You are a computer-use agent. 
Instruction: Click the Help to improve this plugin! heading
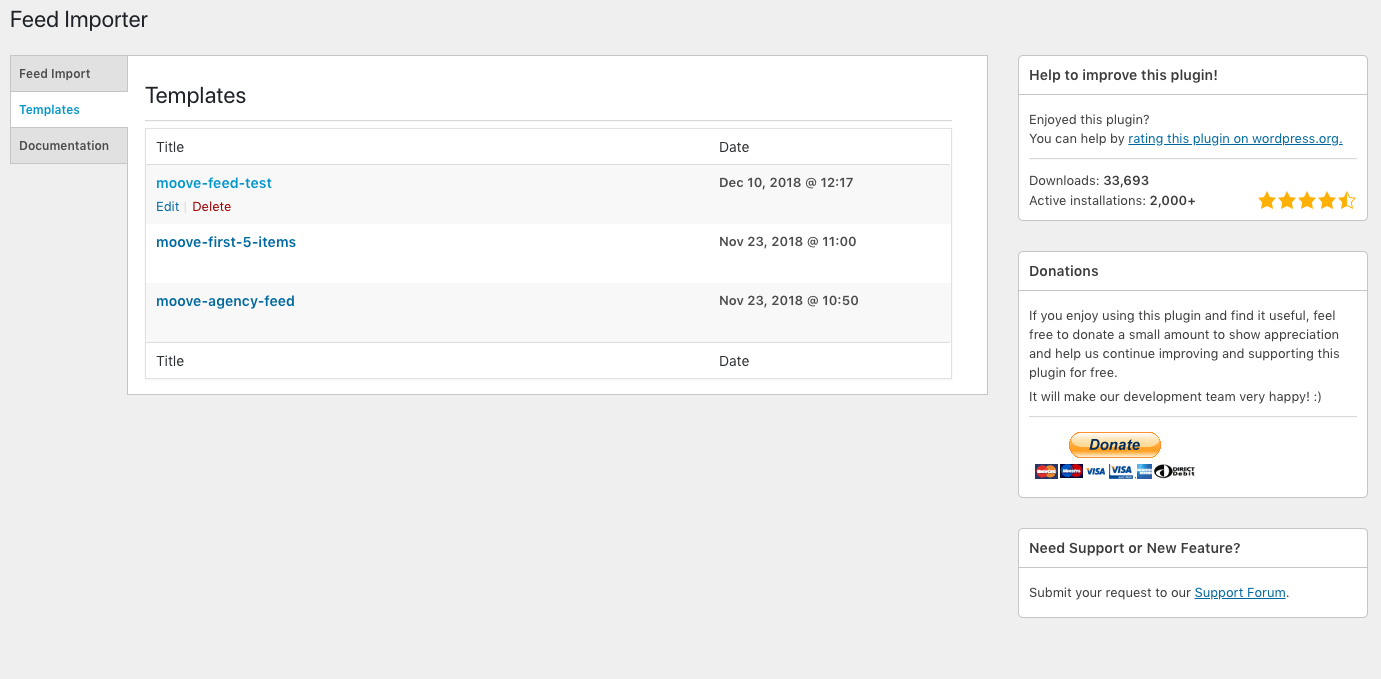[x=1123, y=75]
